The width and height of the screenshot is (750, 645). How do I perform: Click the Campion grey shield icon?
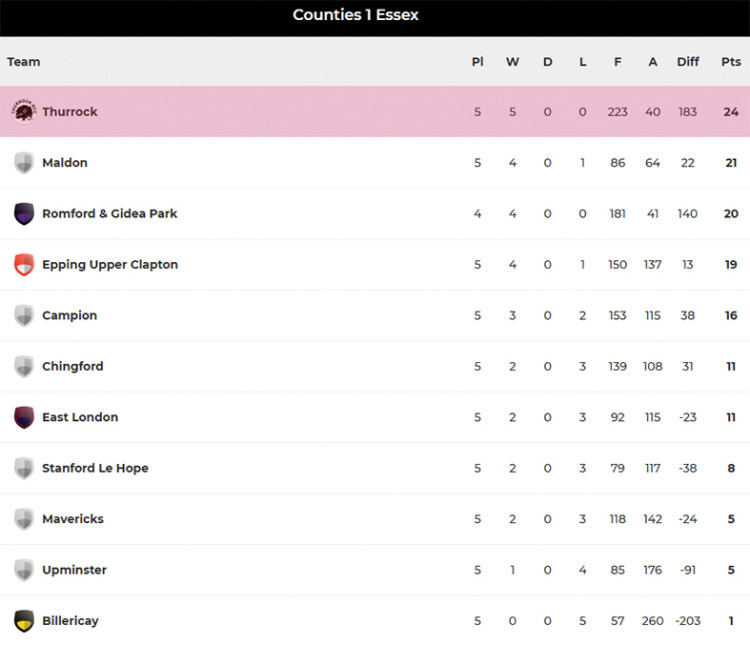tap(24, 316)
